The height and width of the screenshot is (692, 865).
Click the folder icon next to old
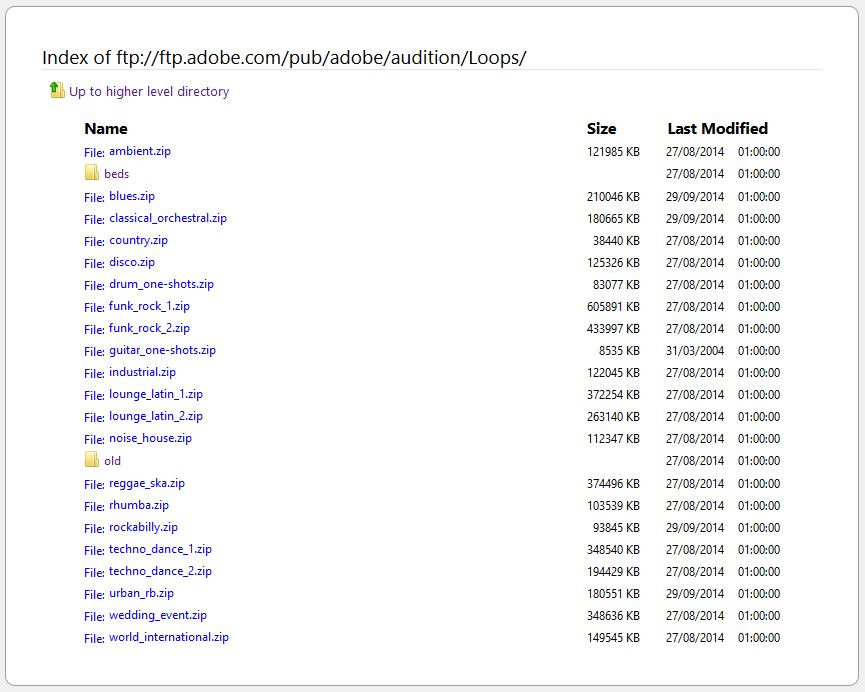pyautogui.click(x=90, y=461)
